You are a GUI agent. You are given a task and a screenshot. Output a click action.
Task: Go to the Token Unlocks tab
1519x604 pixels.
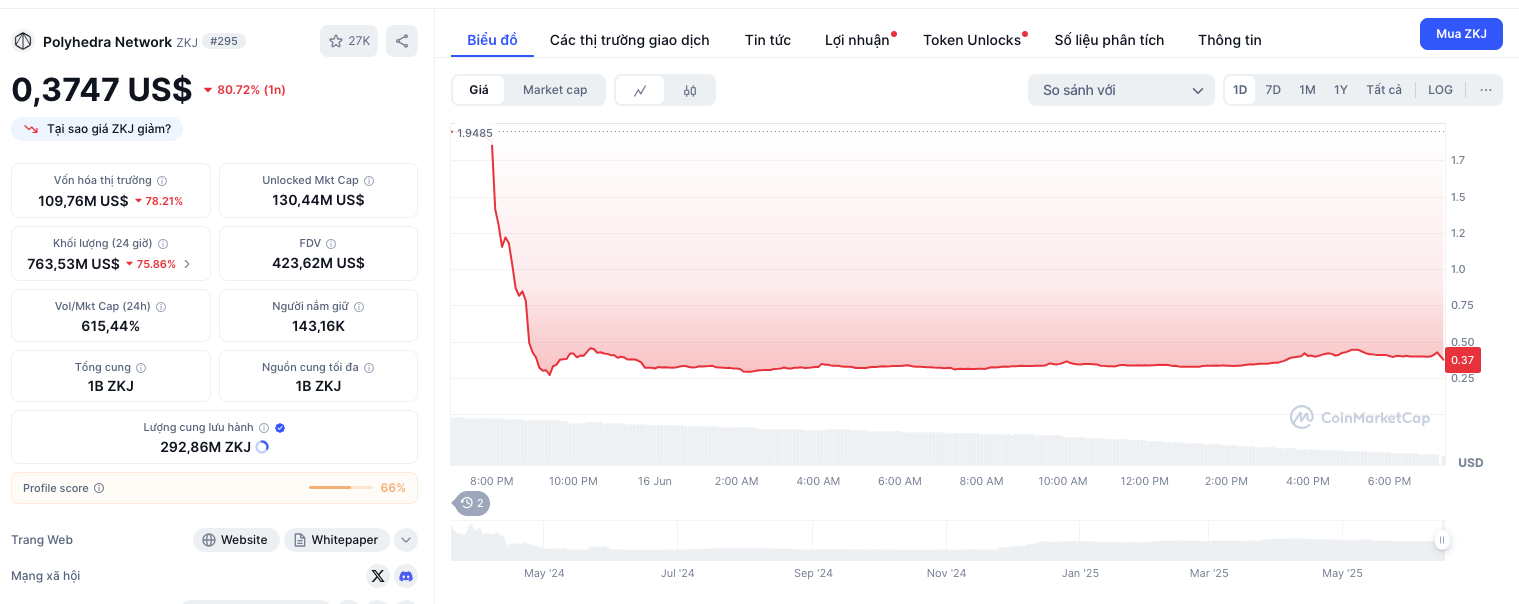971,40
